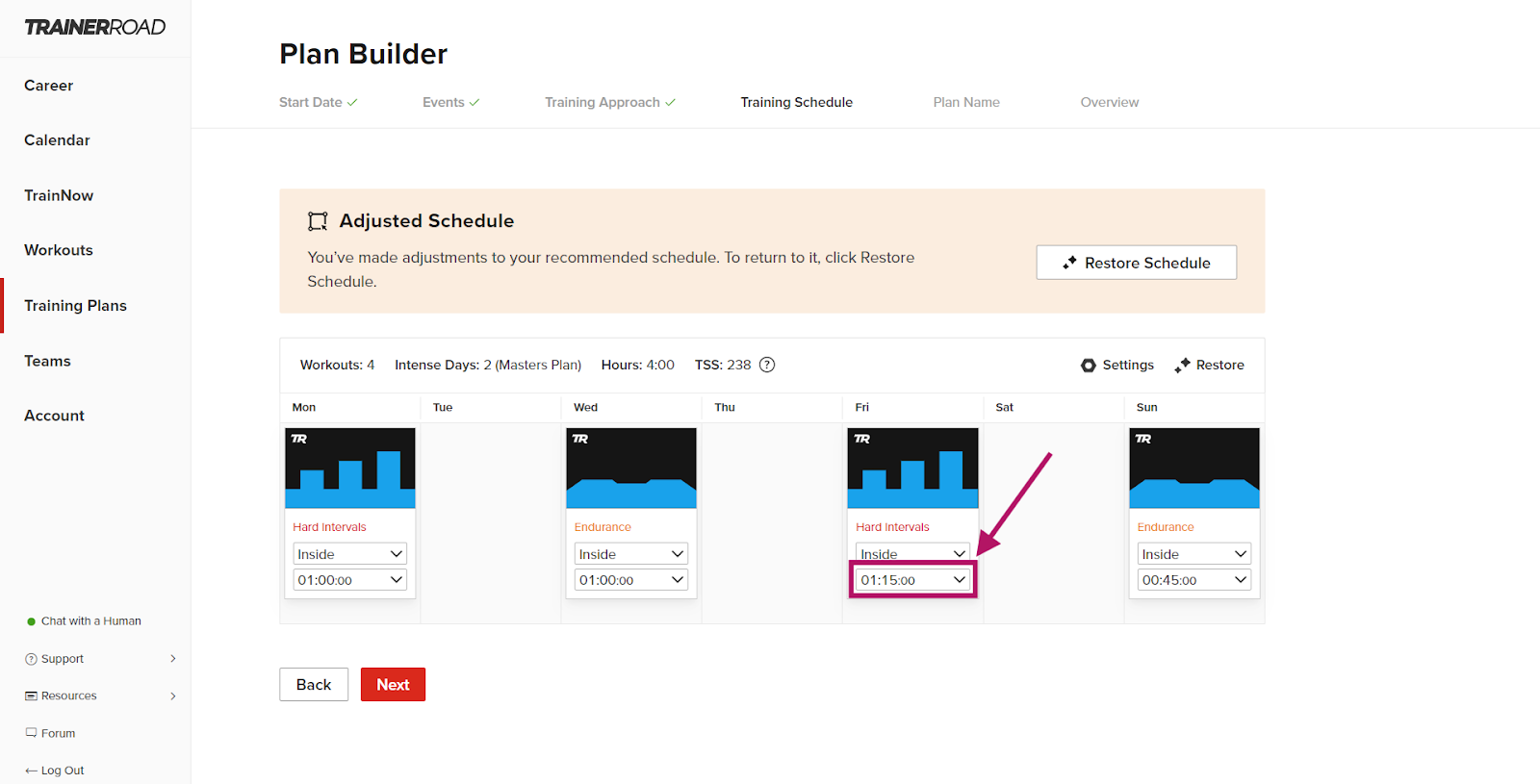The height and width of the screenshot is (784, 1540).
Task: Go to the Start Date step
Action: click(311, 102)
